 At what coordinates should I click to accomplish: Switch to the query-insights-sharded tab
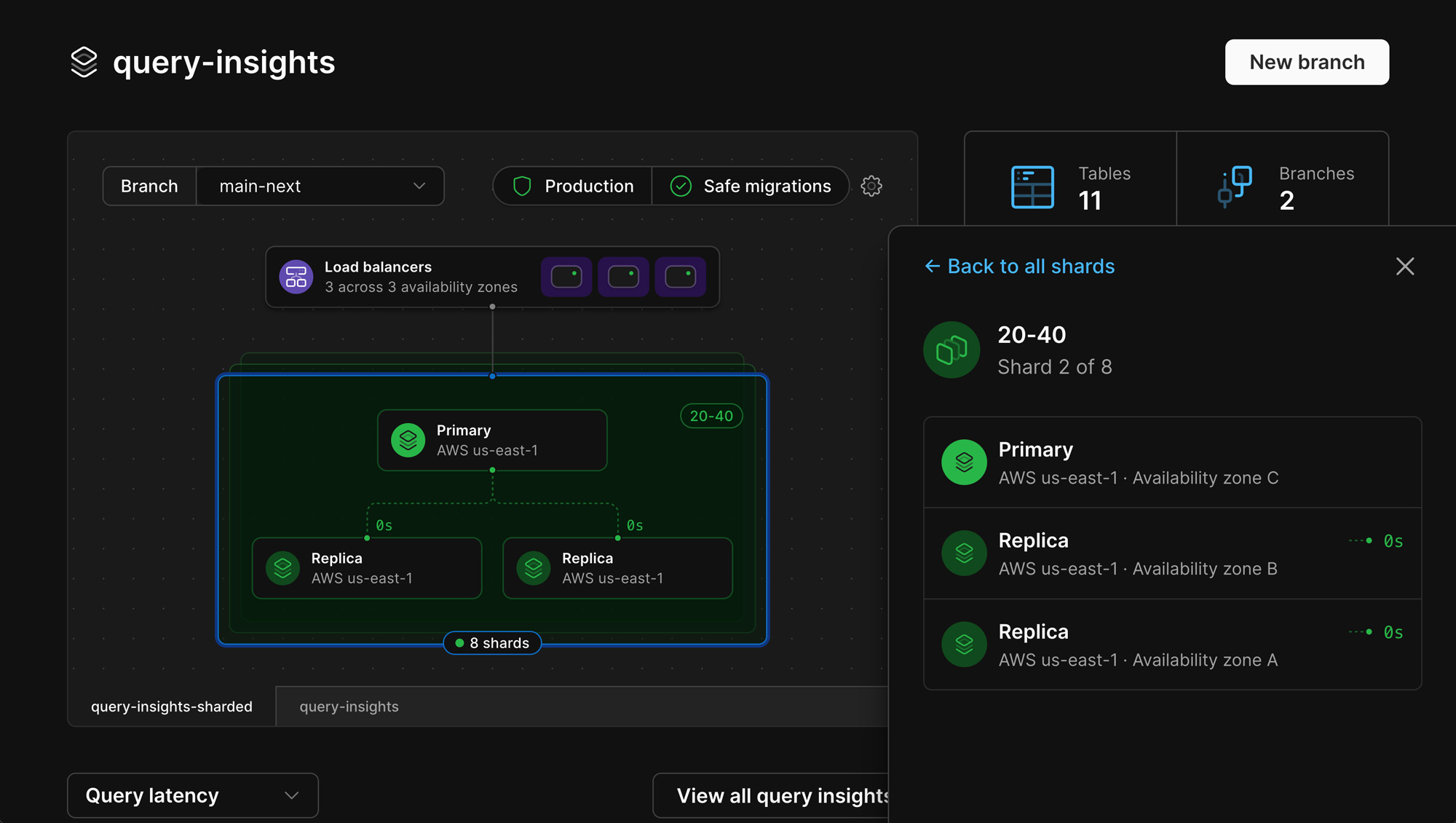(171, 705)
